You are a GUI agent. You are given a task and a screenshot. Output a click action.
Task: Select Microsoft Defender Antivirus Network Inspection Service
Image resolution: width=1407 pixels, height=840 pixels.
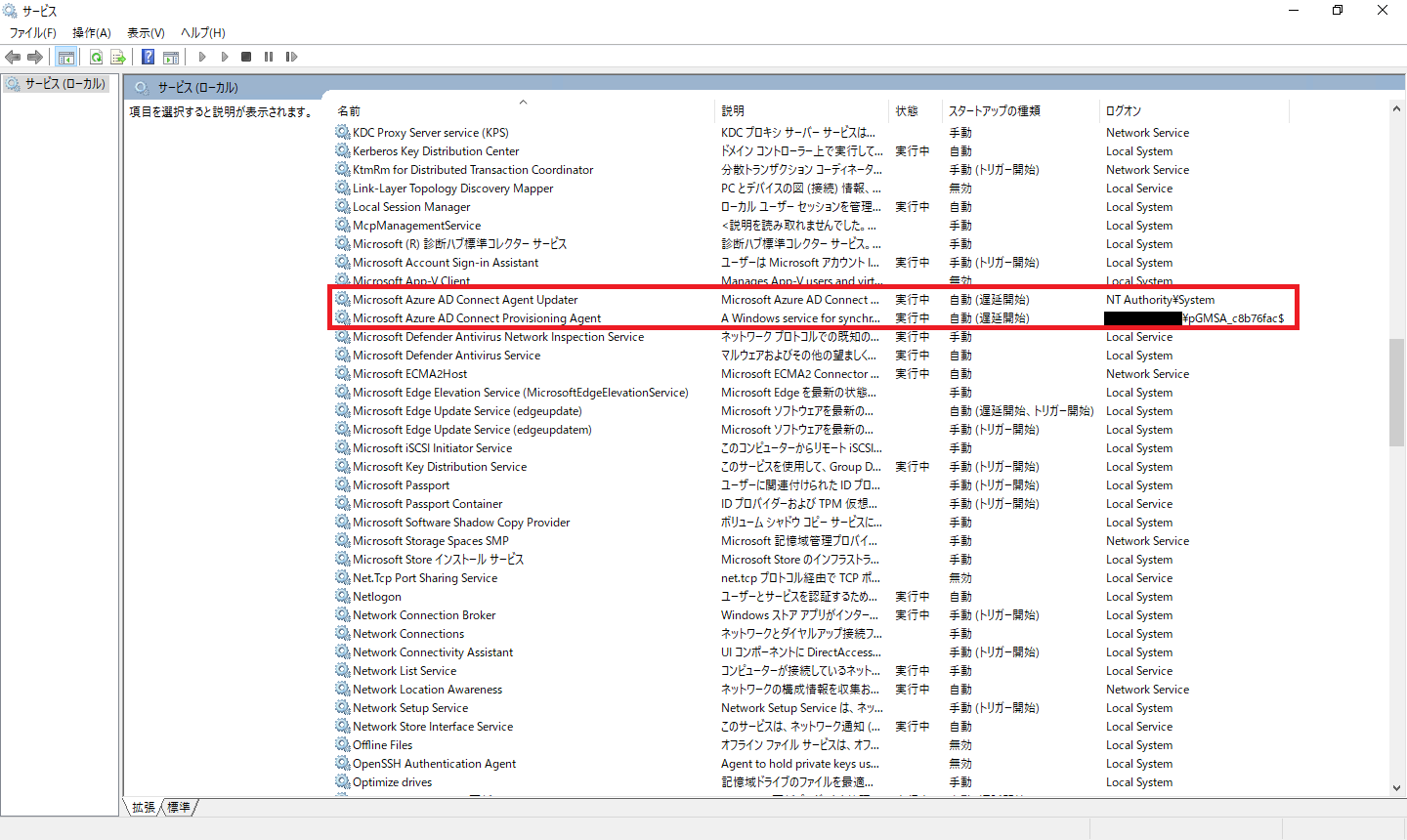point(498,336)
